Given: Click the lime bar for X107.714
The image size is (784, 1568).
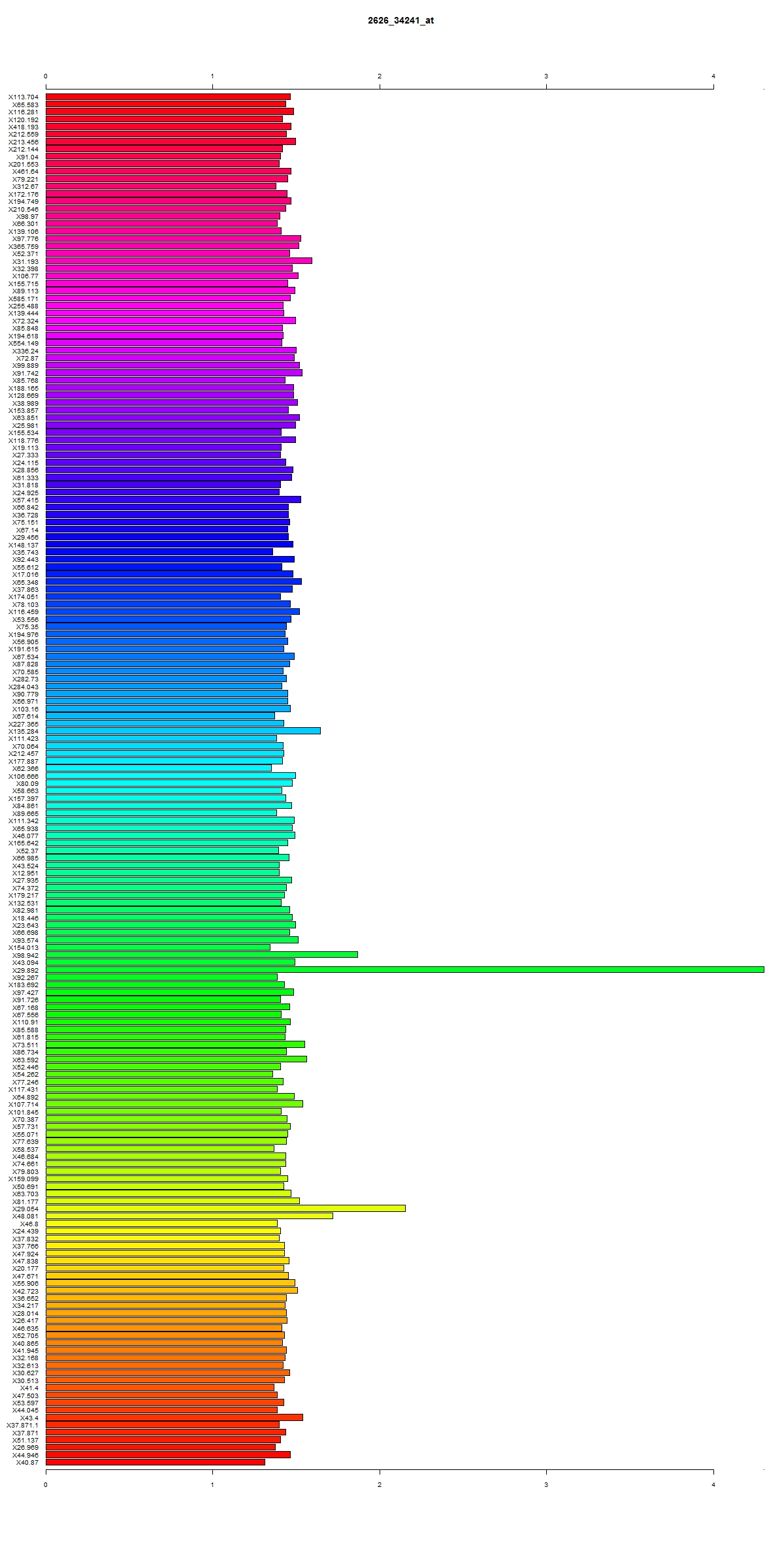Looking at the screenshot, I should click(x=174, y=1104).
